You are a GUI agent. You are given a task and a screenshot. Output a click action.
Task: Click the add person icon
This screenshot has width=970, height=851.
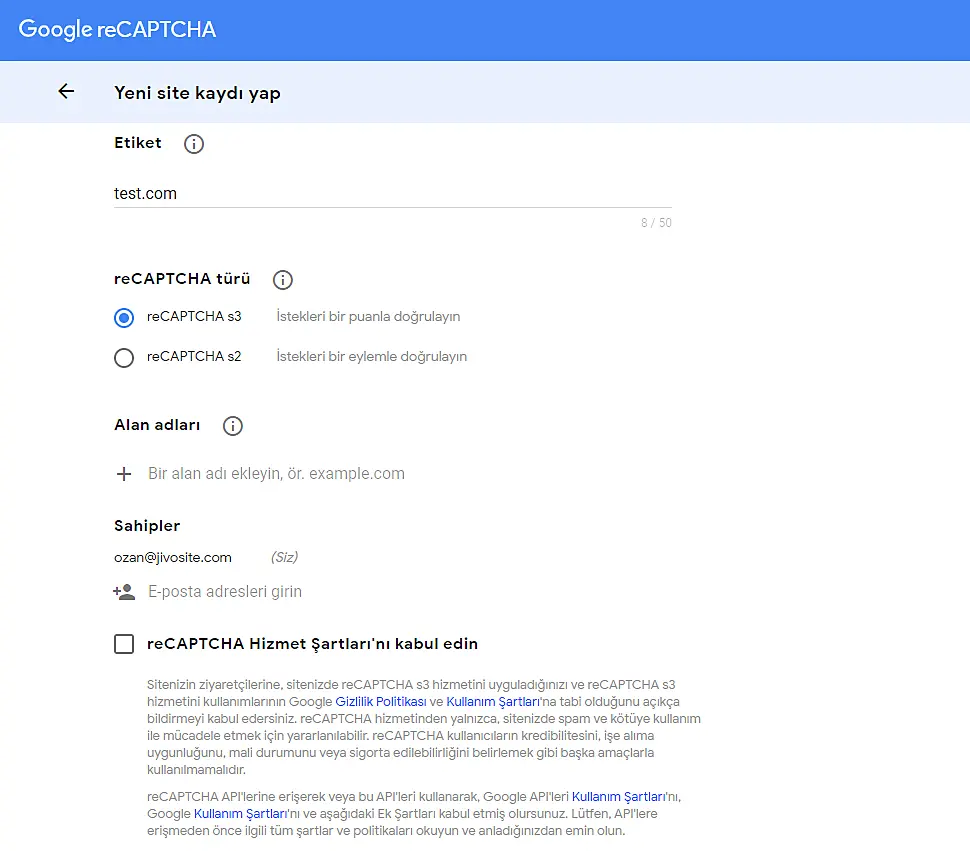click(124, 592)
